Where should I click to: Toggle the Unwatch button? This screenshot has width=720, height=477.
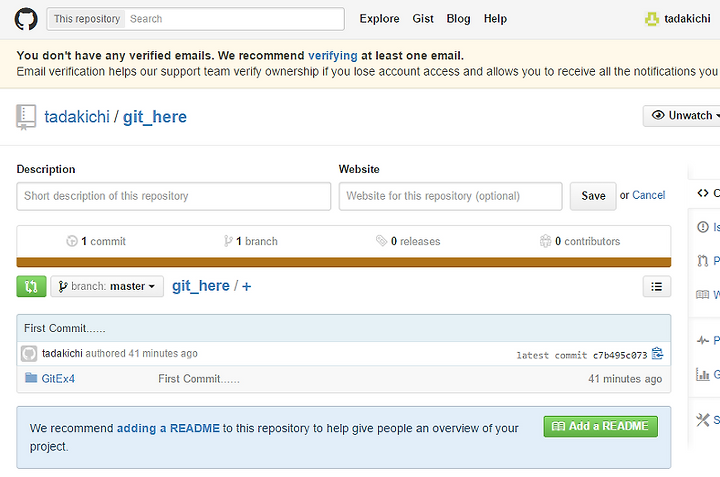tap(681, 116)
